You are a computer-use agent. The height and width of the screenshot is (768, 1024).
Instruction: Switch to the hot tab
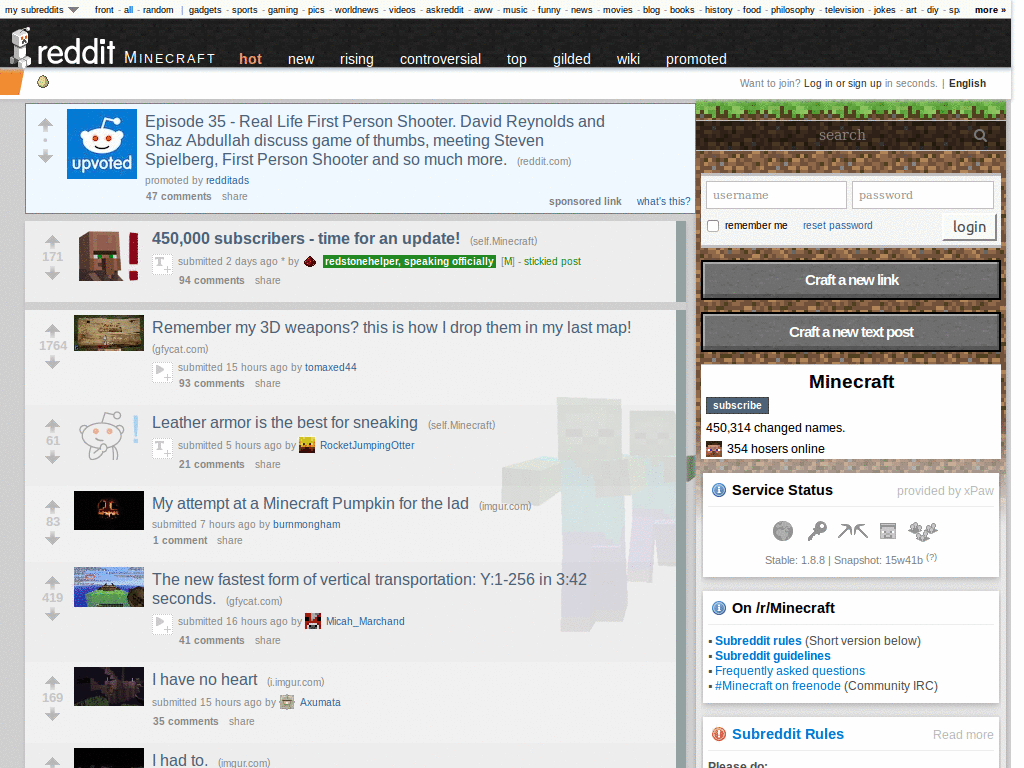(x=250, y=59)
